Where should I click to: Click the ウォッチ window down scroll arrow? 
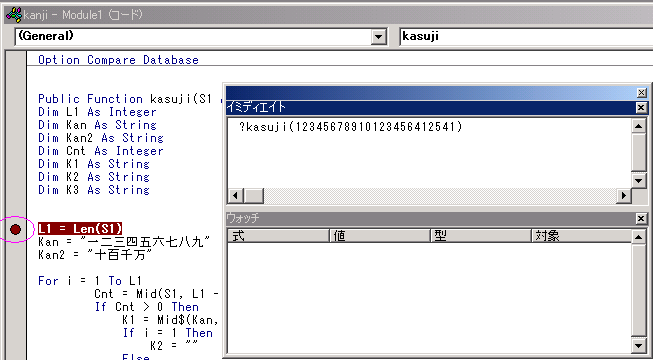click(638, 345)
